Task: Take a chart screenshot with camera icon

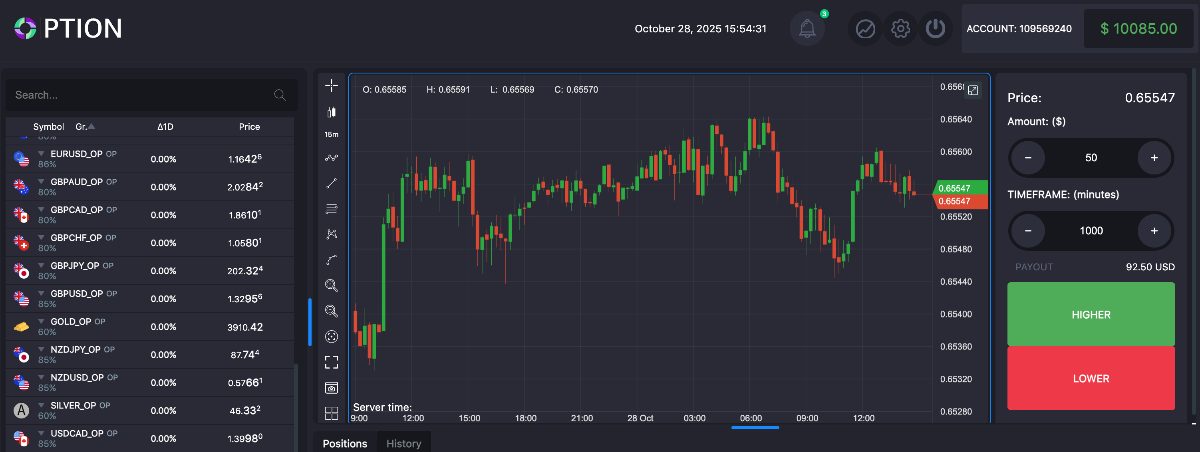Action: click(x=332, y=388)
